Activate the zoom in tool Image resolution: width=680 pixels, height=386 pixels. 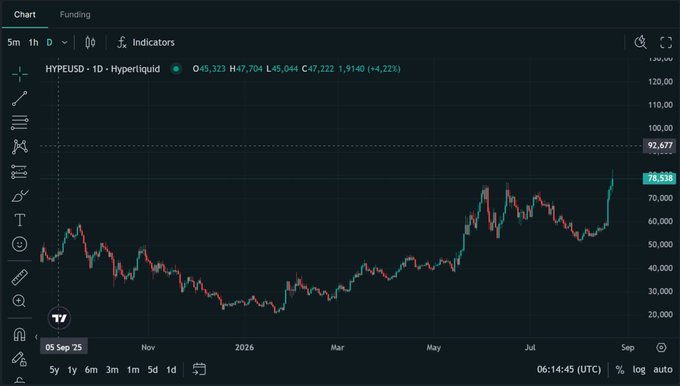[x=20, y=301]
